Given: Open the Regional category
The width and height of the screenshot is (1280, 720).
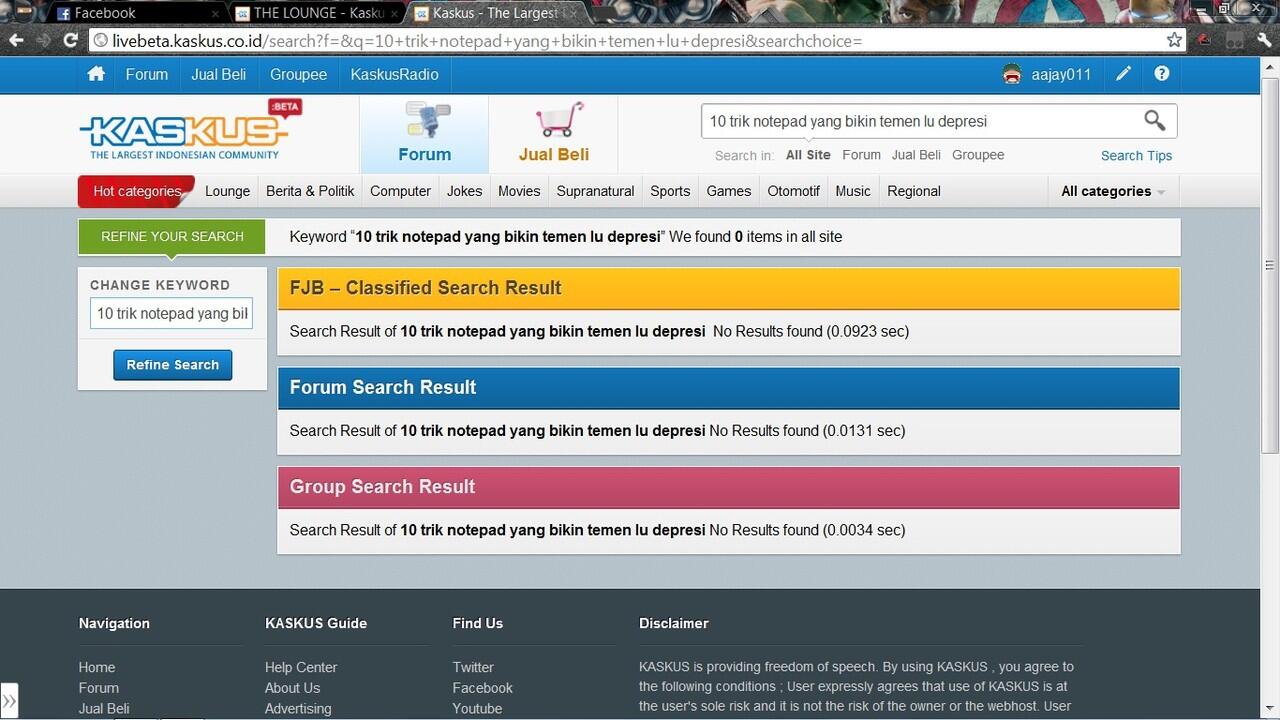Looking at the screenshot, I should pos(914,191).
